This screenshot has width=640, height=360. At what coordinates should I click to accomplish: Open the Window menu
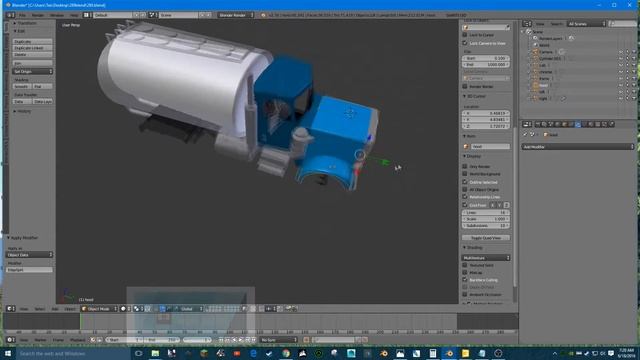[x=57, y=15]
